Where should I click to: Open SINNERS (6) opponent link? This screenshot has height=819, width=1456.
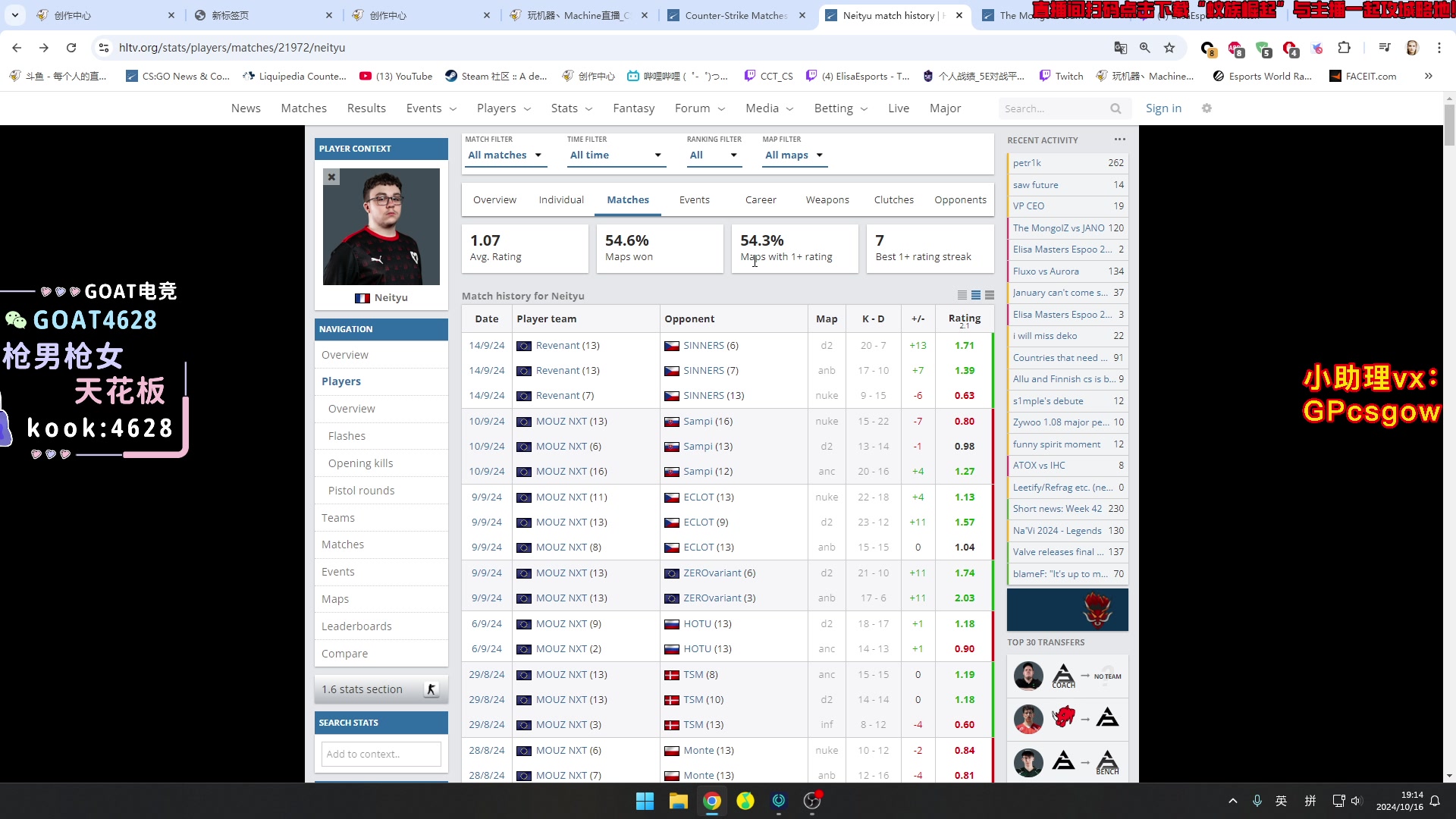(x=711, y=345)
